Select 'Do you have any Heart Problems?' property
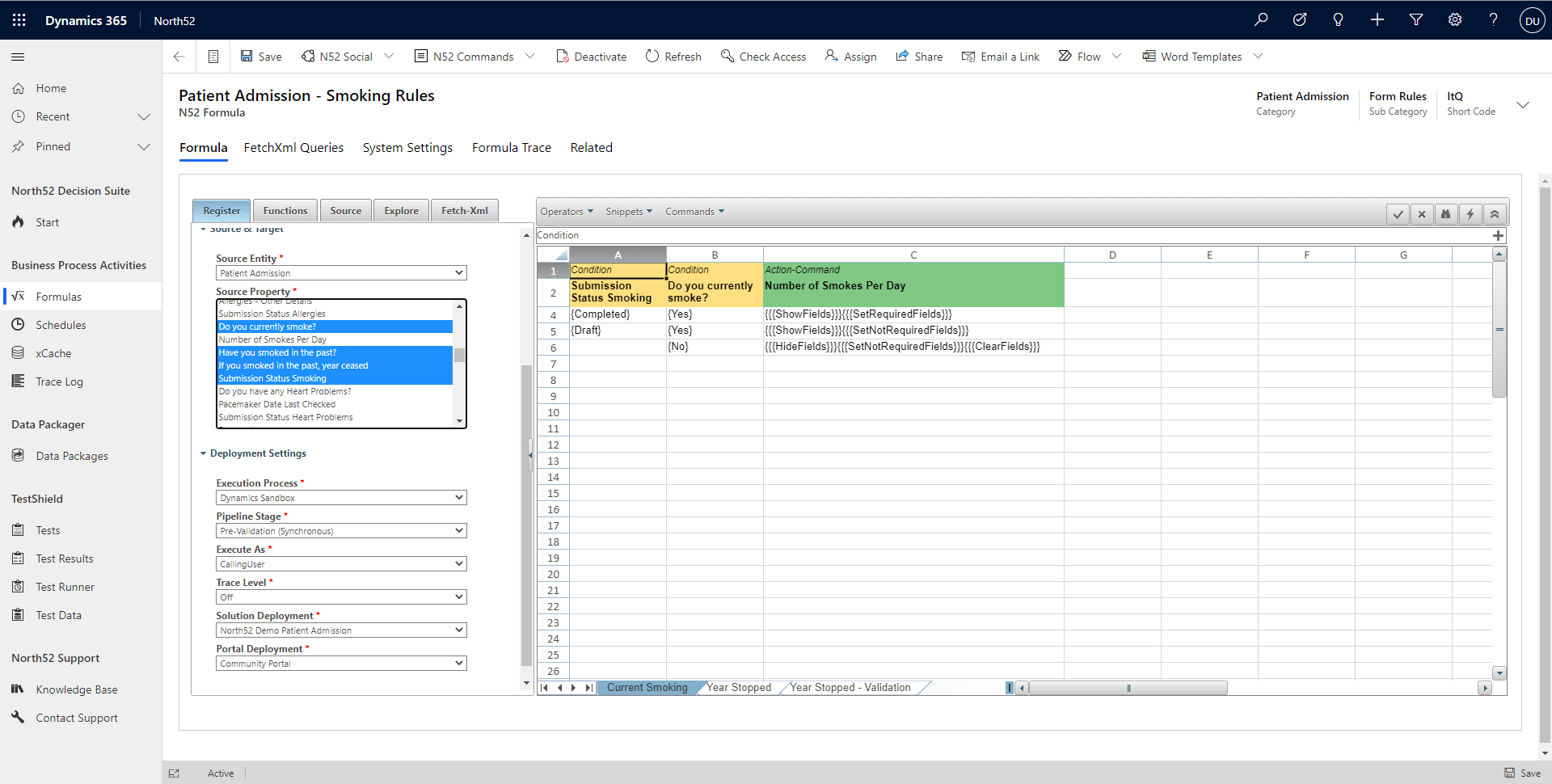Screen dimensions: 1552x784 [x=285, y=390]
